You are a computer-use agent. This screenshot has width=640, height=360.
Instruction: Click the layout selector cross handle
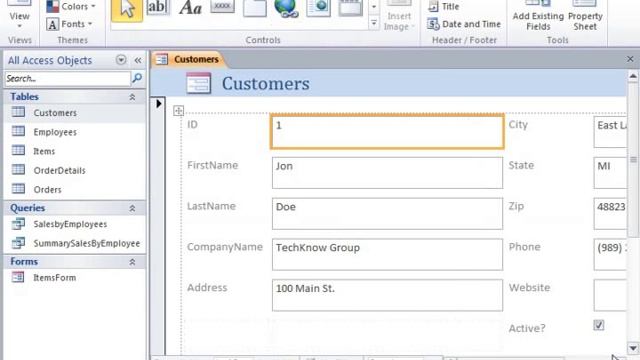point(178,111)
